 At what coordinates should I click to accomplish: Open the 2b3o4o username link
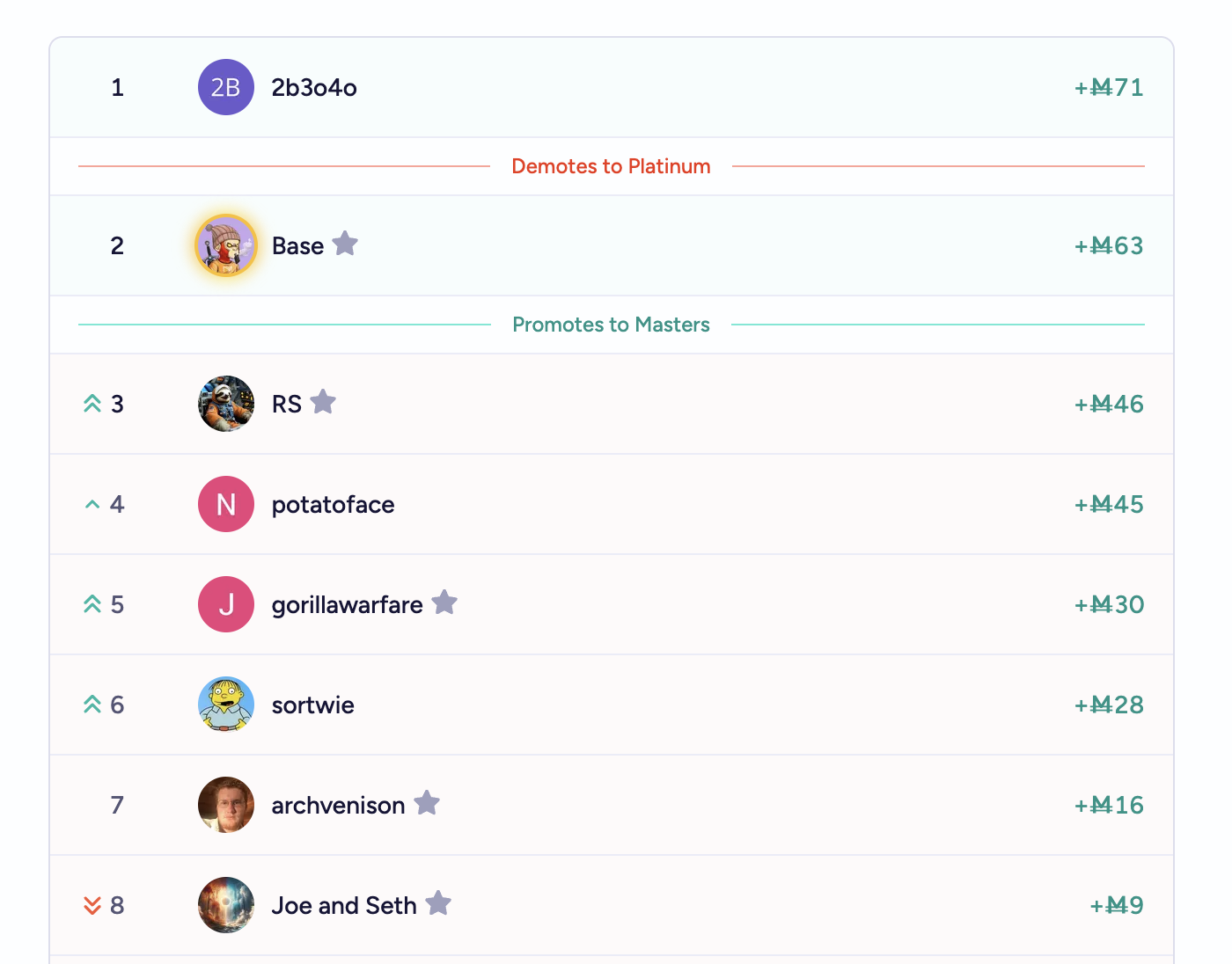[x=314, y=88]
